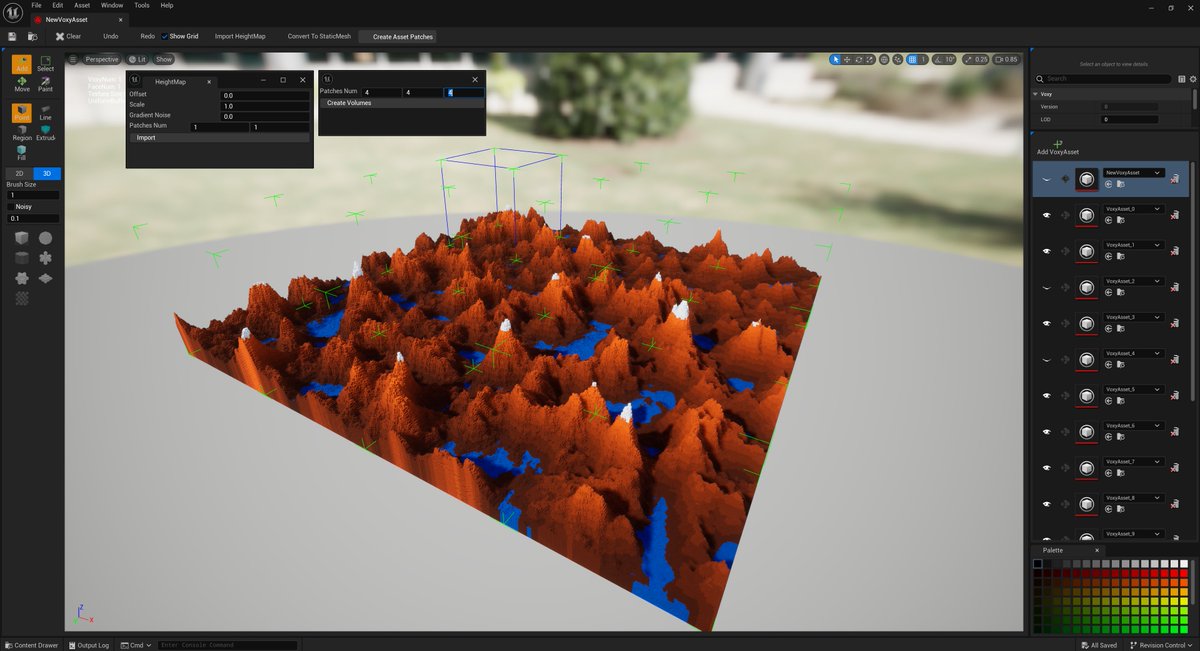Pick the Fill tool
Screen dimensions: 1200x651
[19, 152]
